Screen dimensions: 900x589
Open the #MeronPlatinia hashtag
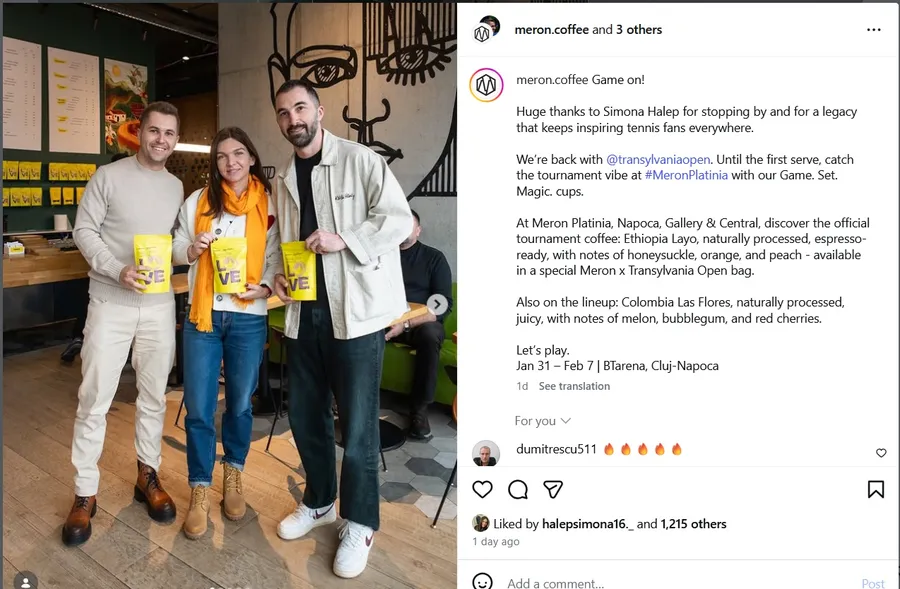686,175
